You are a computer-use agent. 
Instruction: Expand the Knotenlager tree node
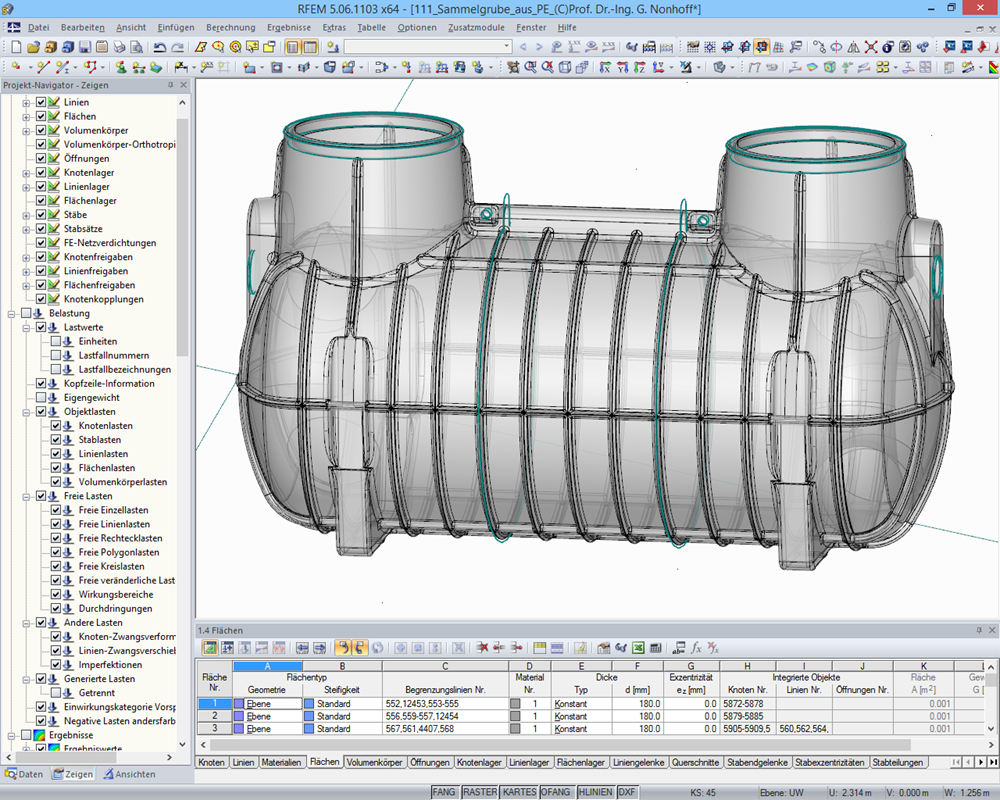[x=26, y=172]
